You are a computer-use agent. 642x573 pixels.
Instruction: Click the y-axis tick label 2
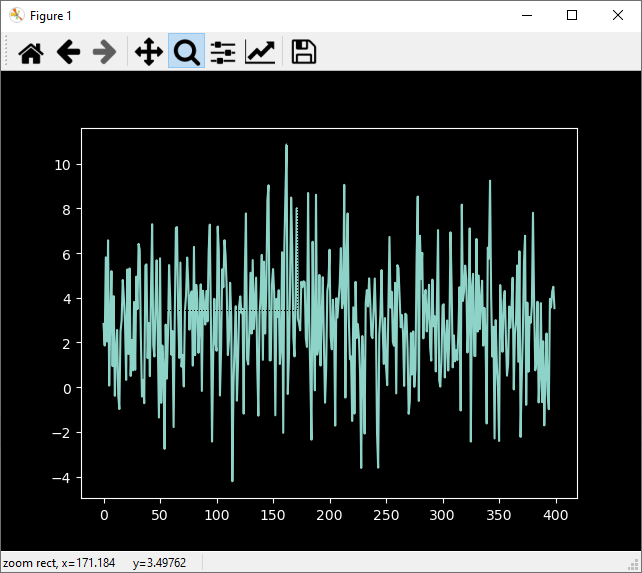(x=67, y=343)
